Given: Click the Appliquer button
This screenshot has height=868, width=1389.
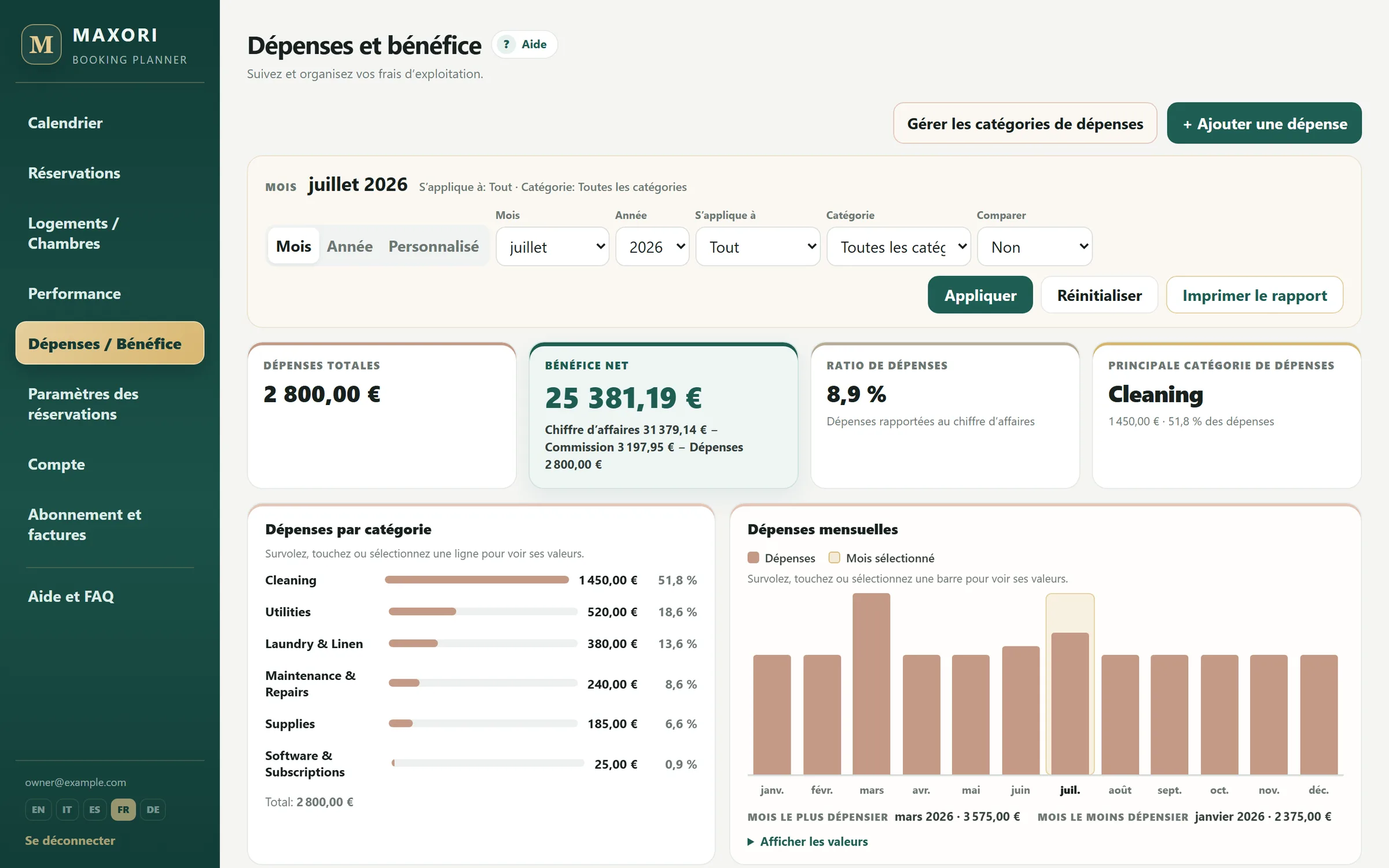Looking at the screenshot, I should pyautogui.click(x=980, y=295).
